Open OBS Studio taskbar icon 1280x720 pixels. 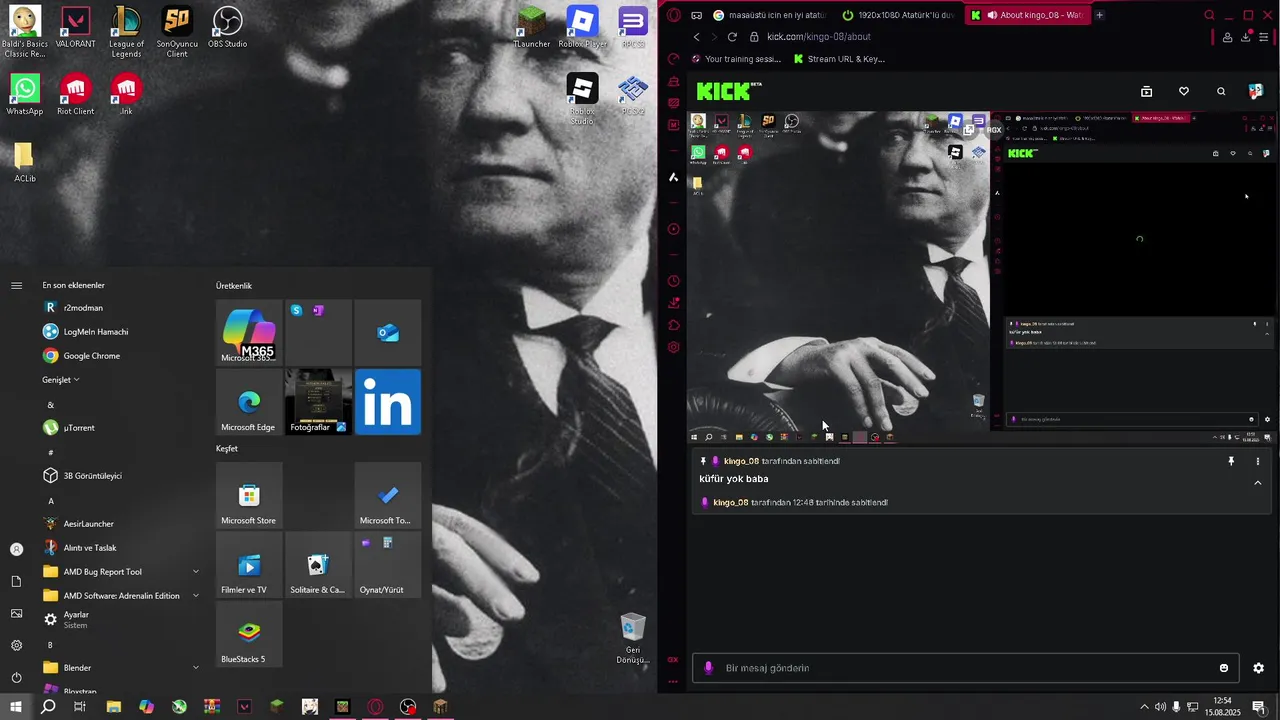pyautogui.click(x=408, y=707)
